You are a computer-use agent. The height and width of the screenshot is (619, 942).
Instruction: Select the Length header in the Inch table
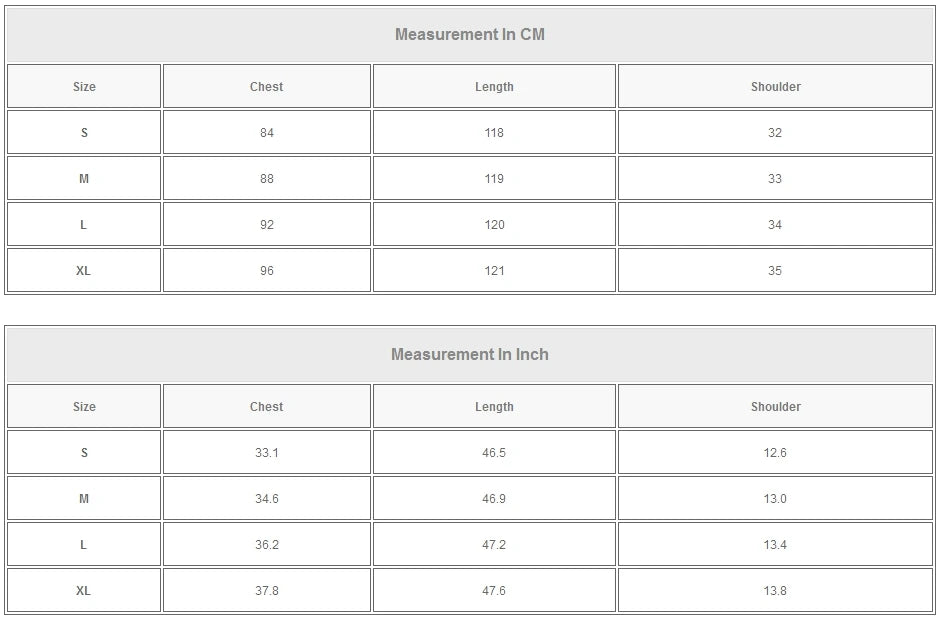coord(494,407)
